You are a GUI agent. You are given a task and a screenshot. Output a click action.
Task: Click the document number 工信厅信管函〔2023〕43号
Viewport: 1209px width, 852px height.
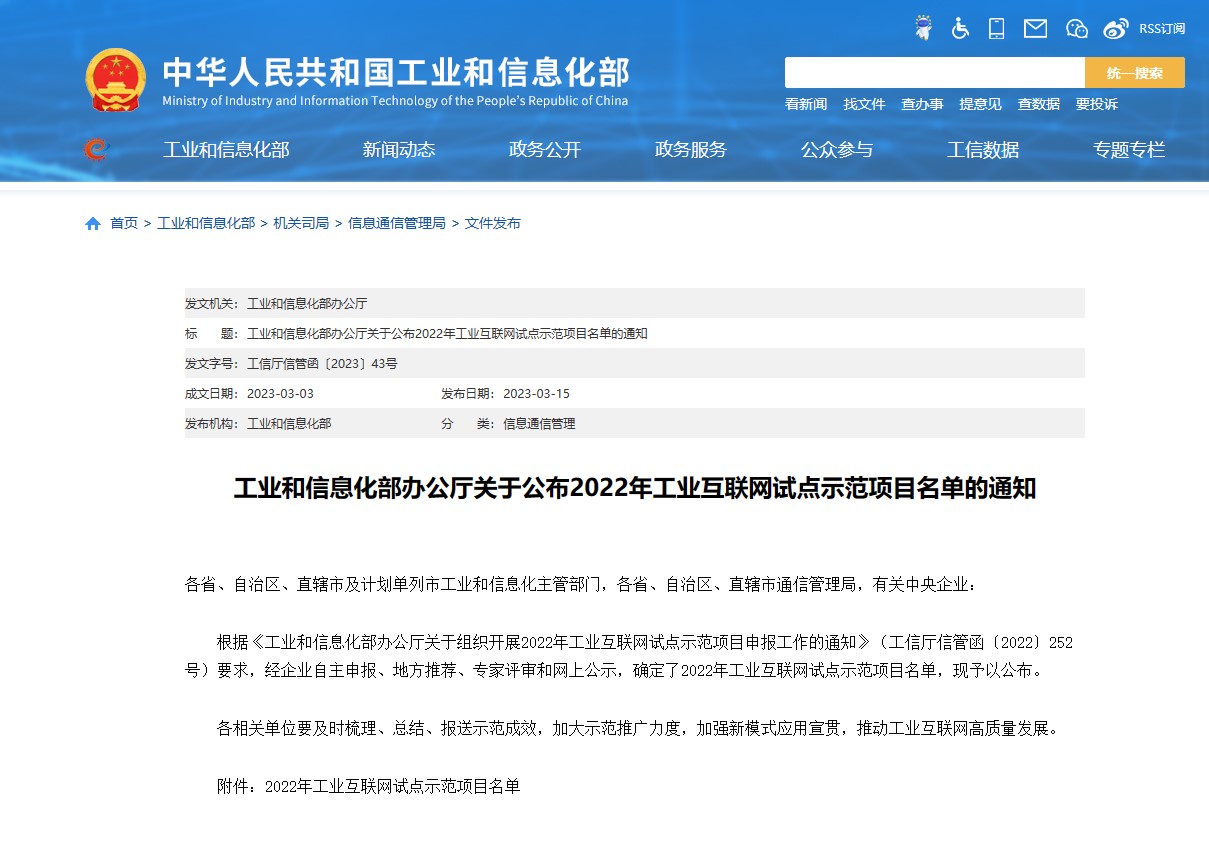tap(322, 363)
